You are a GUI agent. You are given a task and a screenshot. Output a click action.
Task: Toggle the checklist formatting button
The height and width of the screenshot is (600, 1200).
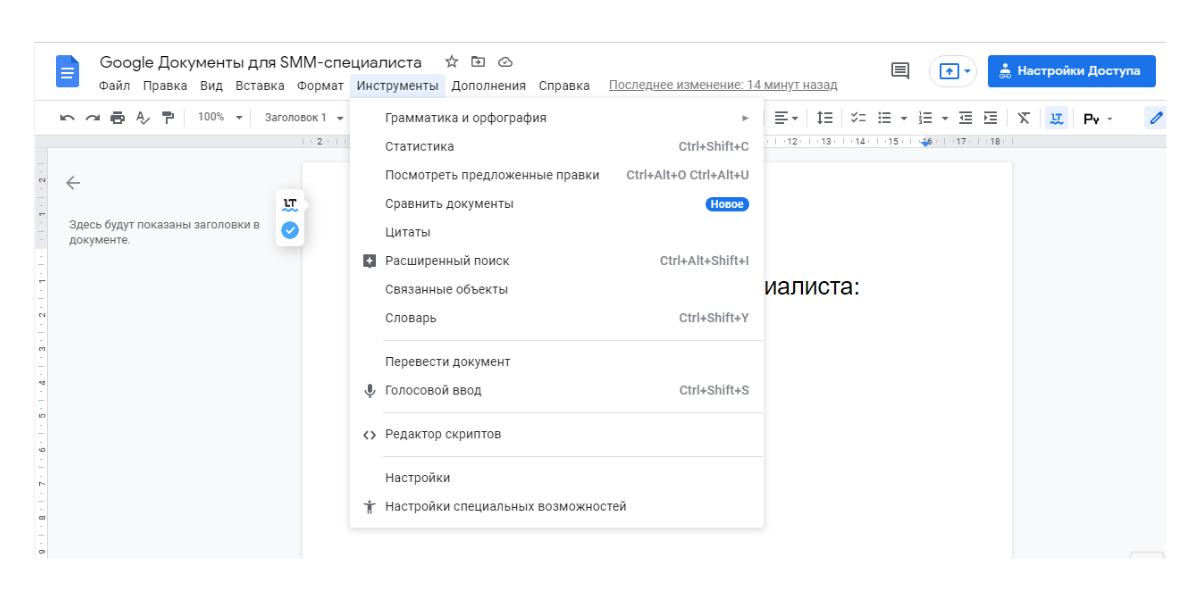point(858,118)
